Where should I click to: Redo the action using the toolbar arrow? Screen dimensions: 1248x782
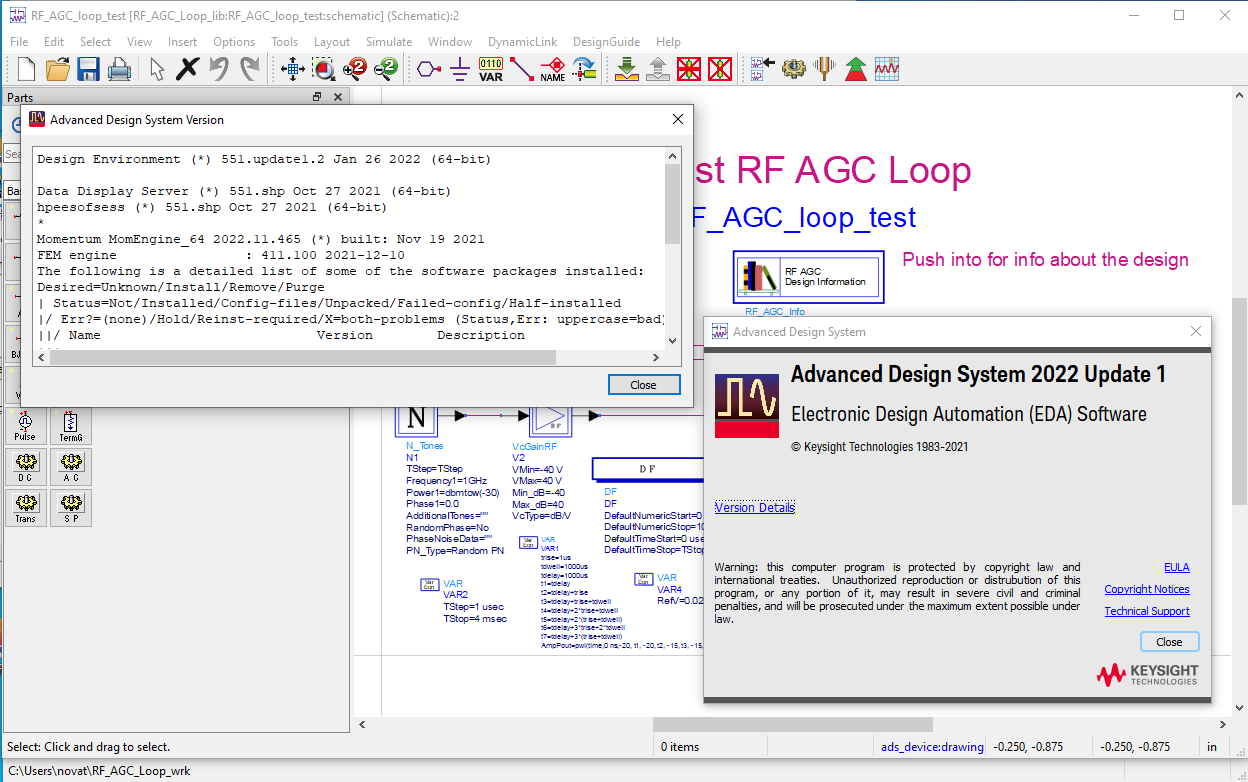[x=249, y=69]
